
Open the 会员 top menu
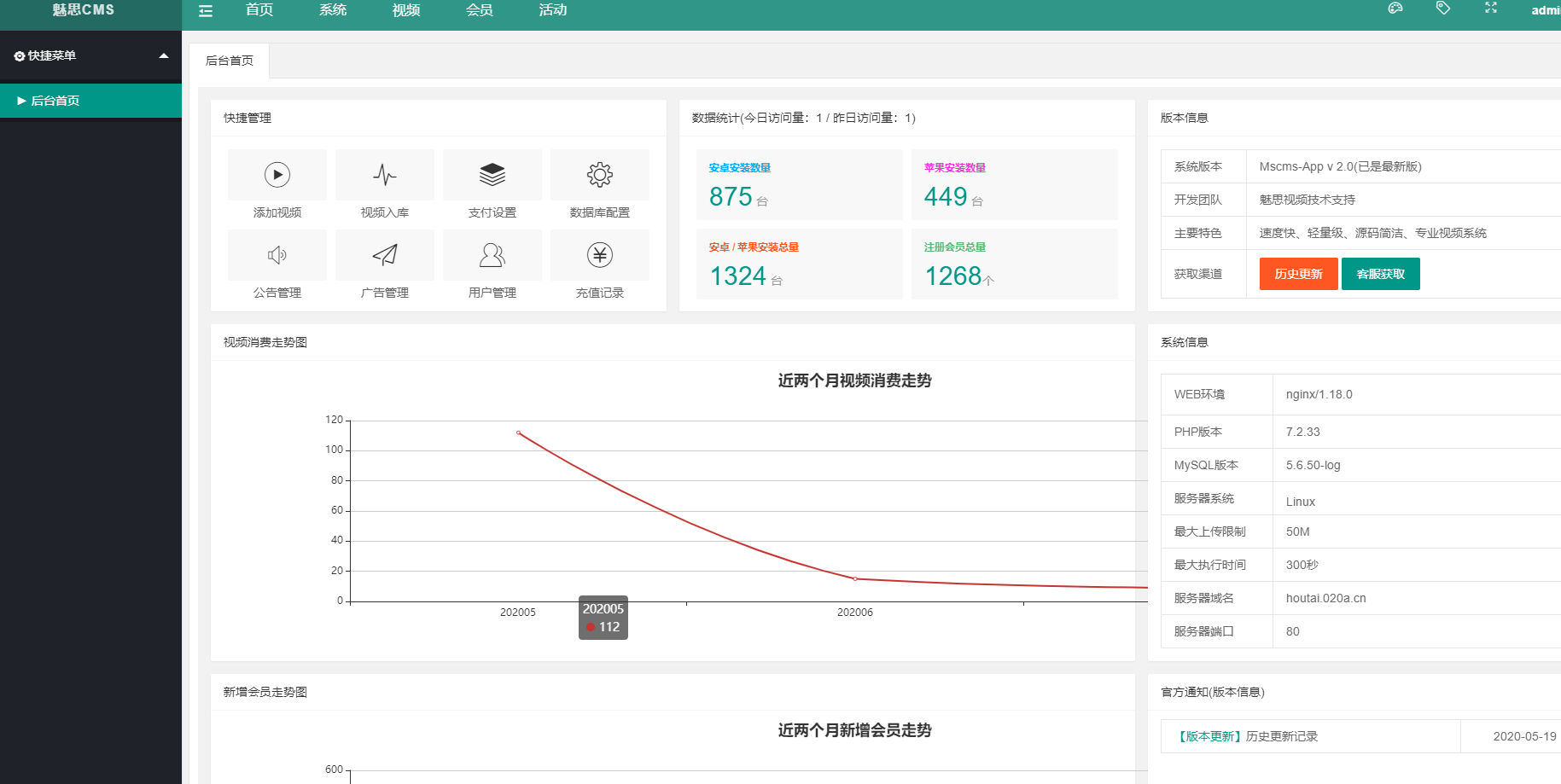(x=480, y=10)
